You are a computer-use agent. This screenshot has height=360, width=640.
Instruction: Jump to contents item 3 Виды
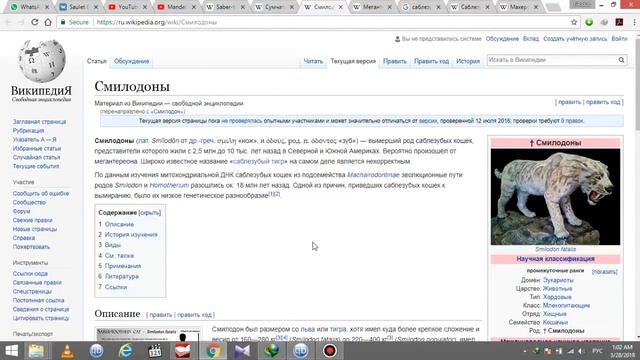(x=113, y=245)
